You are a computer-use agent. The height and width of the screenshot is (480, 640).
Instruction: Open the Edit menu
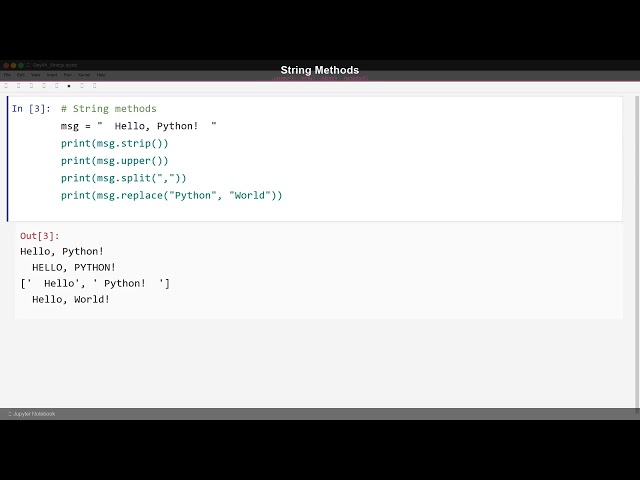click(x=20, y=75)
